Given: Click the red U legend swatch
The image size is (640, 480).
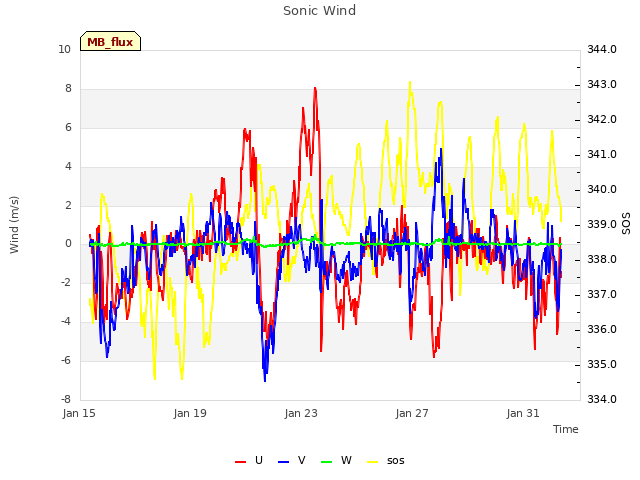Looking at the screenshot, I should click(x=240, y=462).
